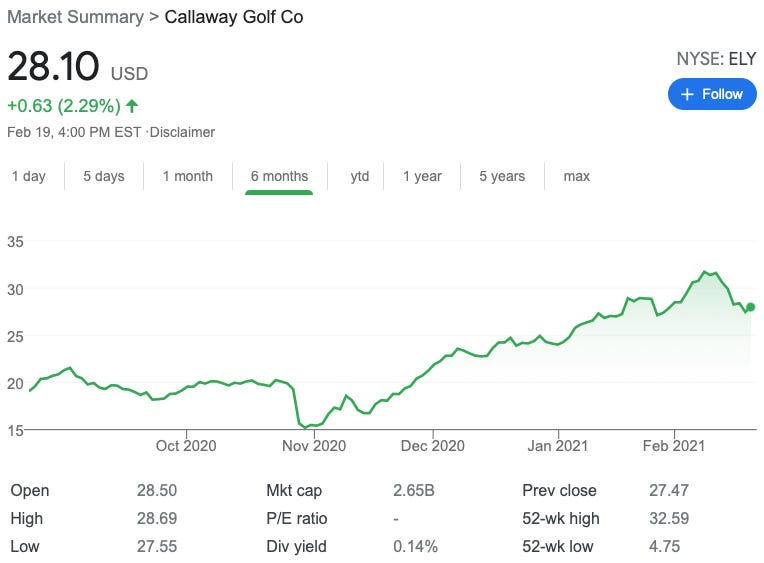Show the max range chart
The height and width of the screenshot is (563, 764).
[x=576, y=176]
